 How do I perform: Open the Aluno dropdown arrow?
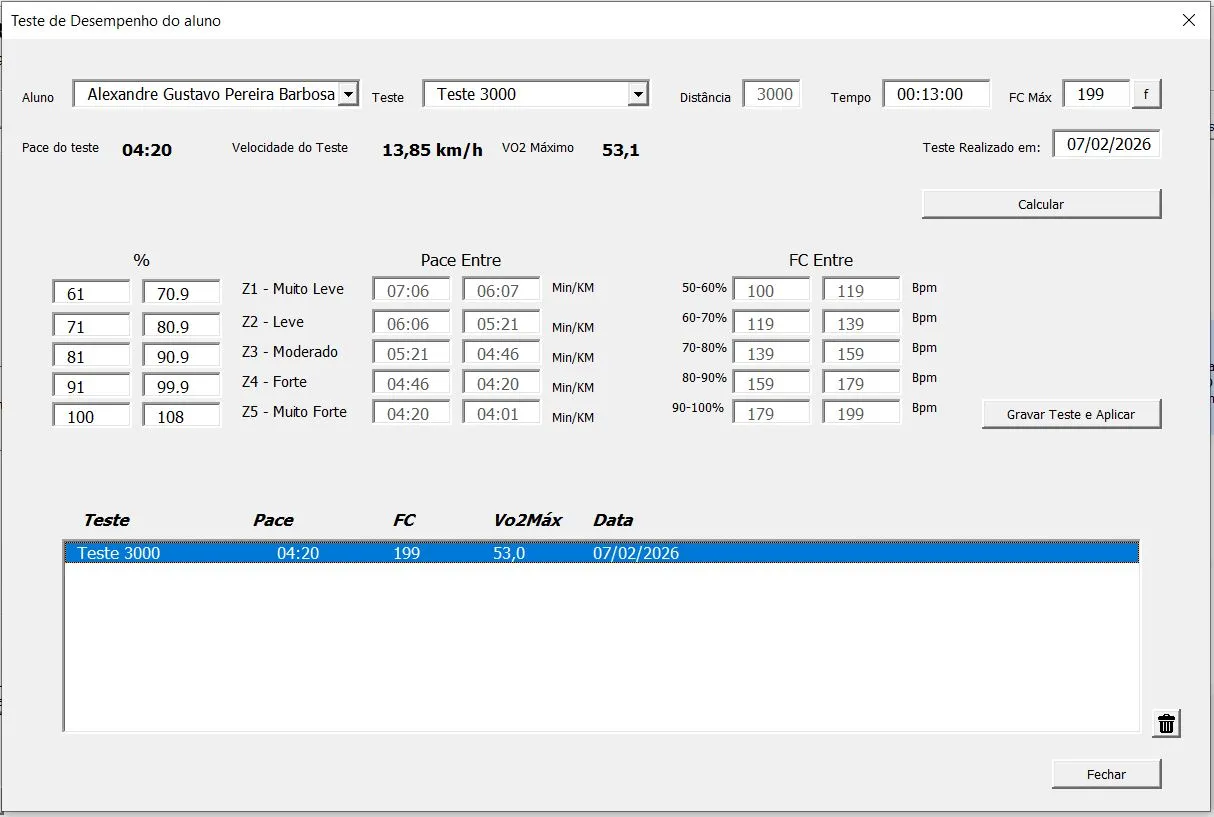[348, 94]
